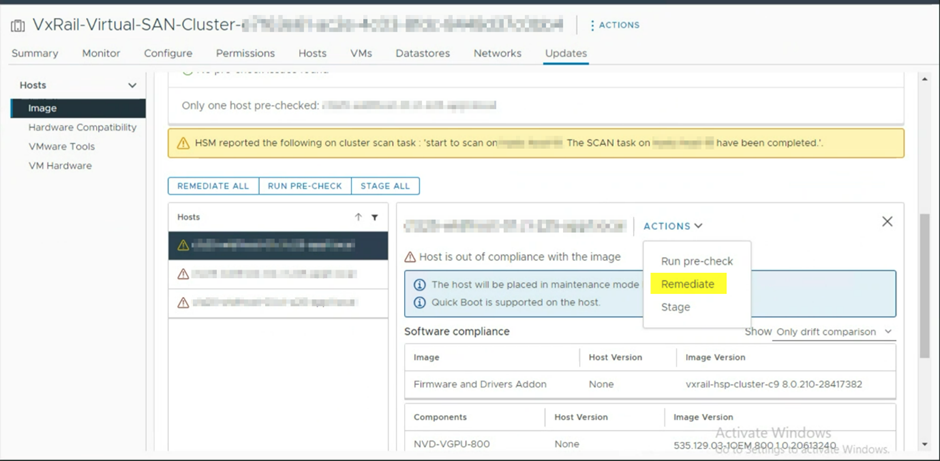
Task: Open the Hosts column filter icon
Action: click(x=375, y=217)
